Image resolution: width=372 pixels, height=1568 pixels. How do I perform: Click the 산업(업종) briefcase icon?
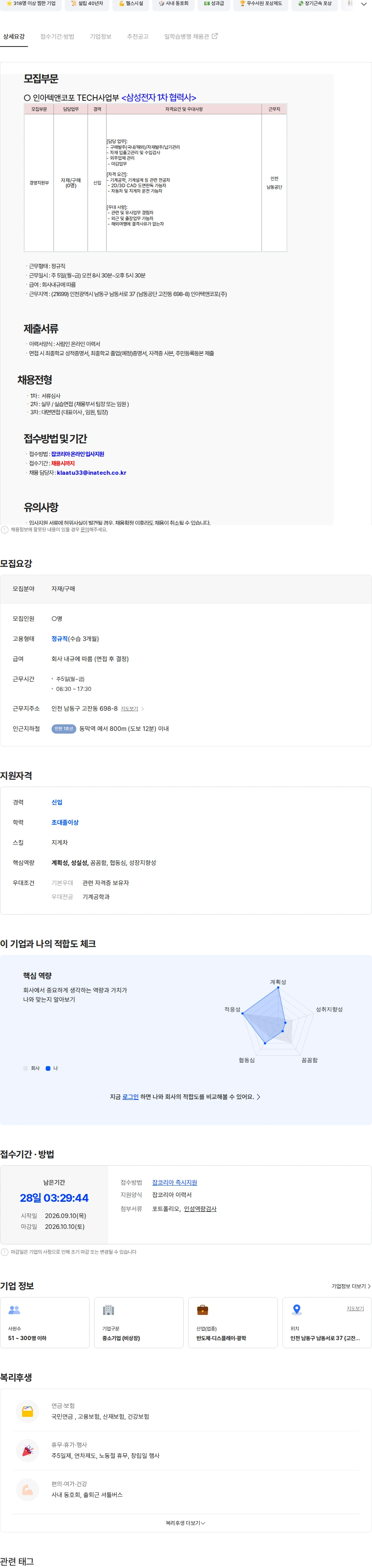coord(203,1309)
